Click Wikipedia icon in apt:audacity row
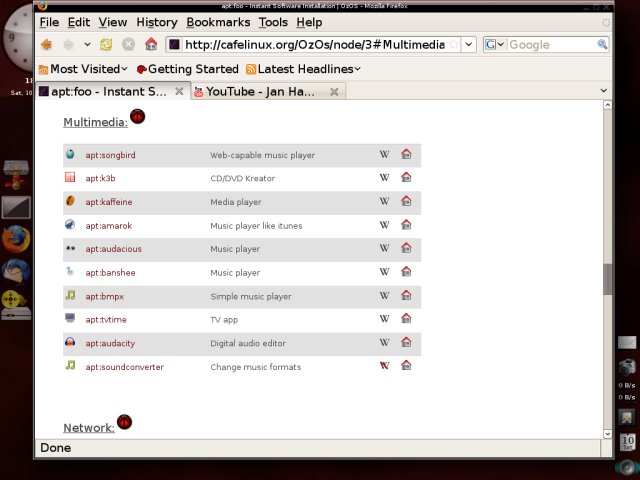This screenshot has height=480, width=640. click(x=385, y=343)
